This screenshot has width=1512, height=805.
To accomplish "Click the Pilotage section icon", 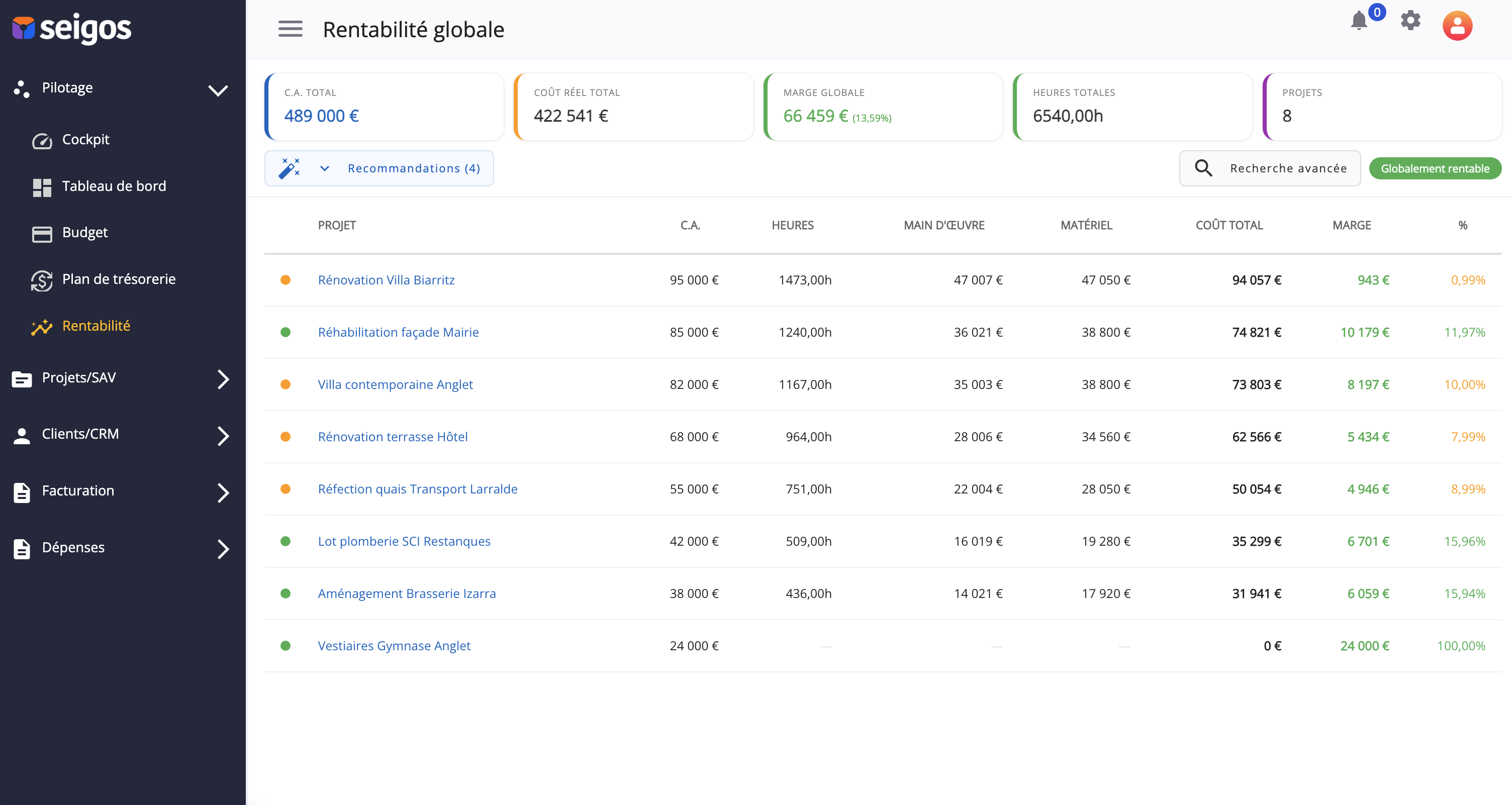I will click(x=22, y=88).
